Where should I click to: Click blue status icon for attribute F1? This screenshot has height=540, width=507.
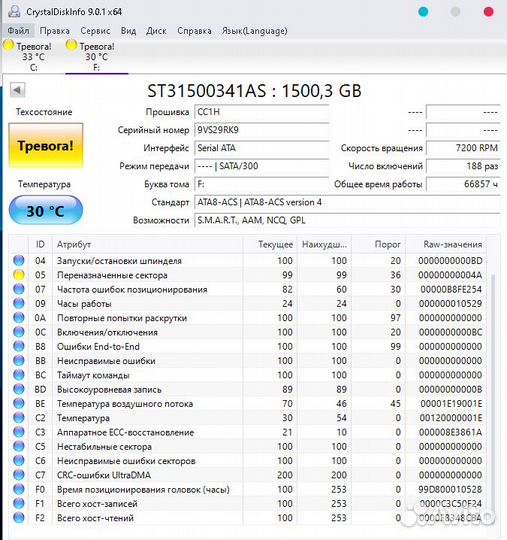[x=19, y=503]
